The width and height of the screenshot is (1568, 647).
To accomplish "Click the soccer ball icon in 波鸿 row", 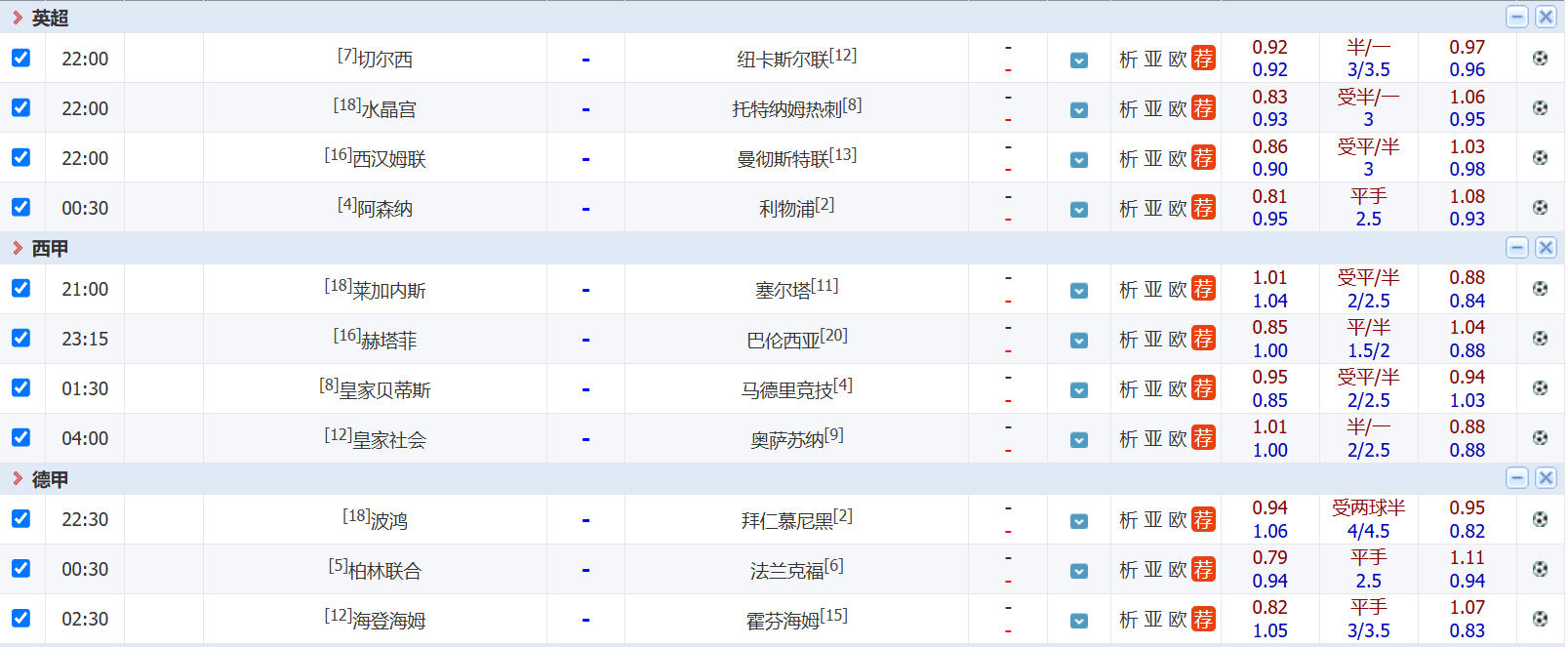I will 1540,519.
